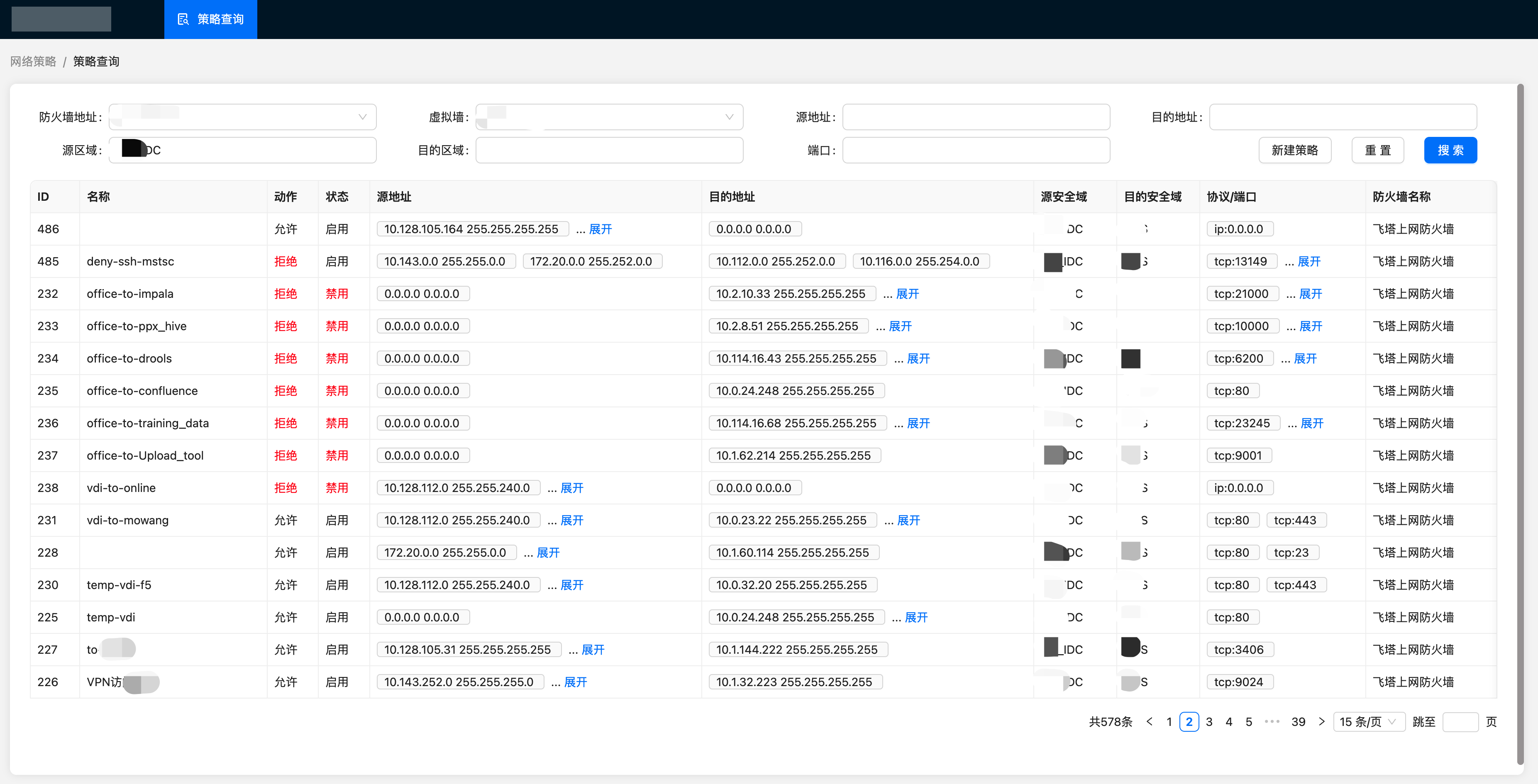Focus the 源区域 input field
1538x784 pixels.
click(242, 150)
